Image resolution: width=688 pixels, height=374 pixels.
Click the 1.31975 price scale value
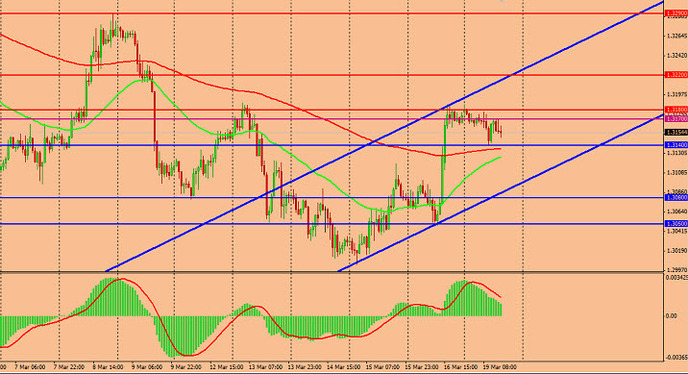click(x=677, y=94)
